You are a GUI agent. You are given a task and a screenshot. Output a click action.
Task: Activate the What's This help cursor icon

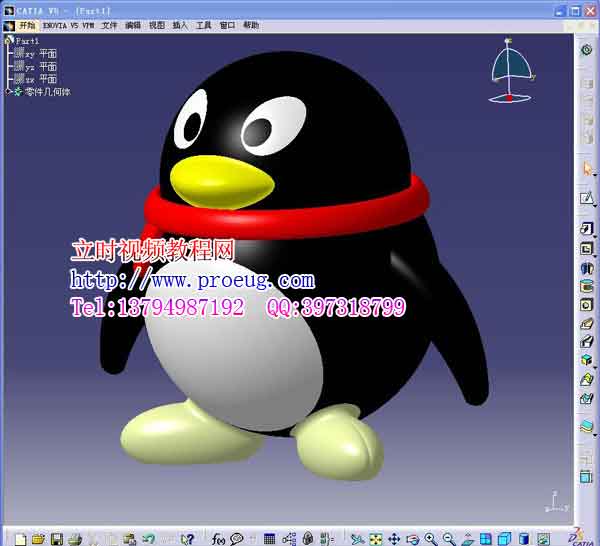click(x=188, y=539)
